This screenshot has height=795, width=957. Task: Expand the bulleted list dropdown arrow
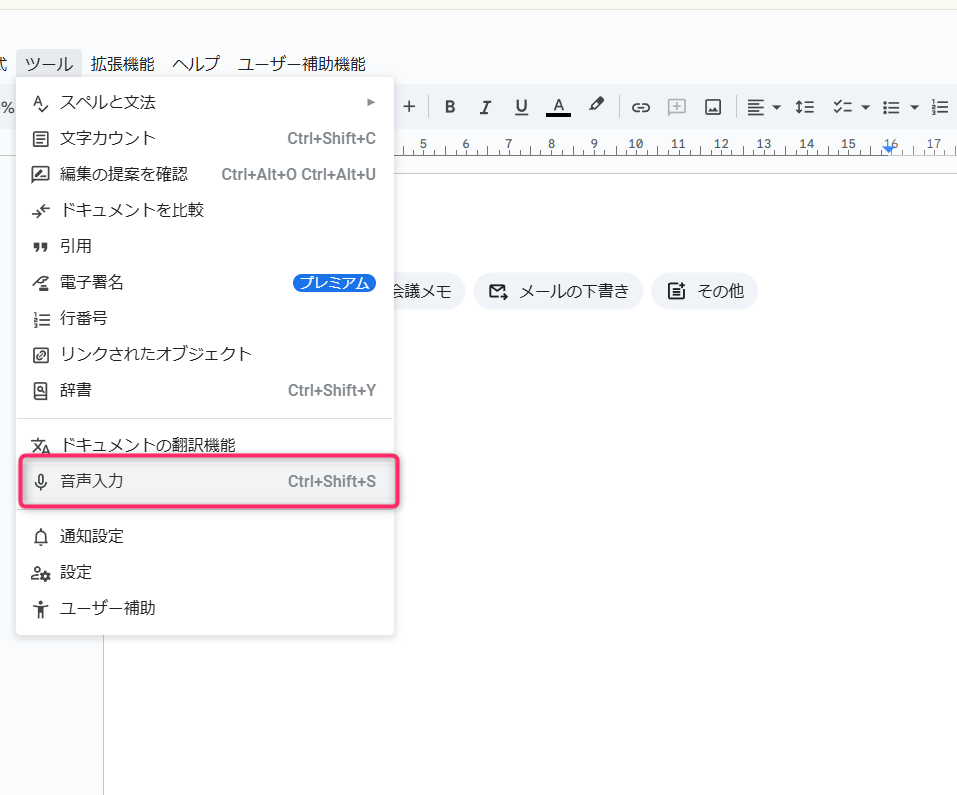[x=914, y=107]
